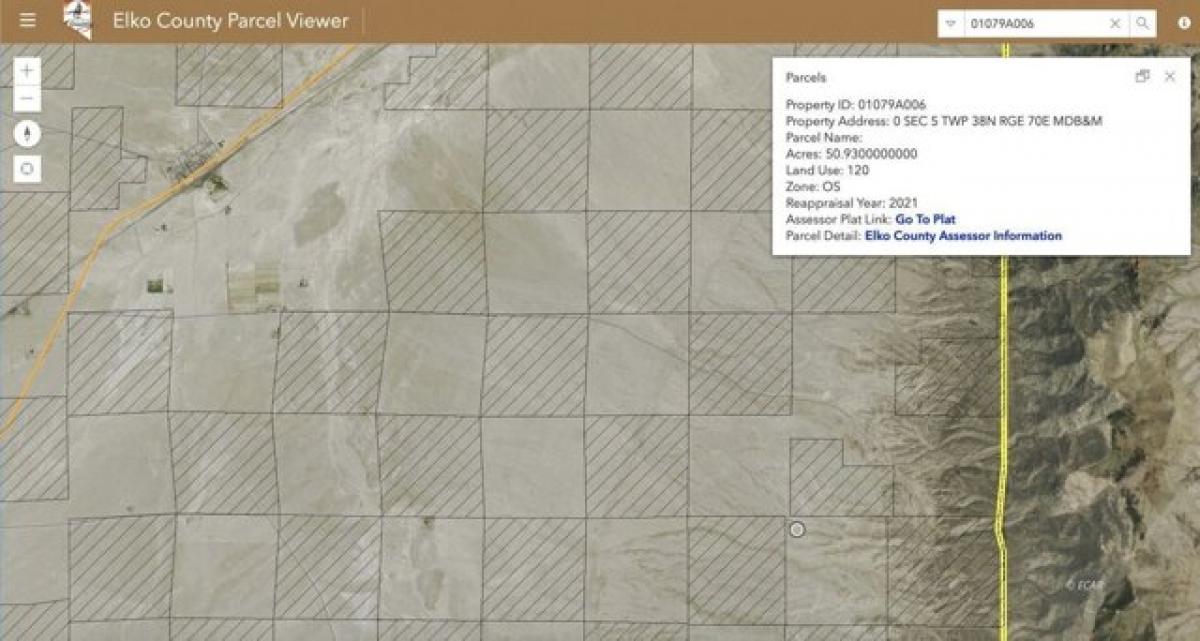Open the hamburger menu
Image resolution: width=1200 pixels, height=641 pixels.
pyautogui.click(x=27, y=21)
